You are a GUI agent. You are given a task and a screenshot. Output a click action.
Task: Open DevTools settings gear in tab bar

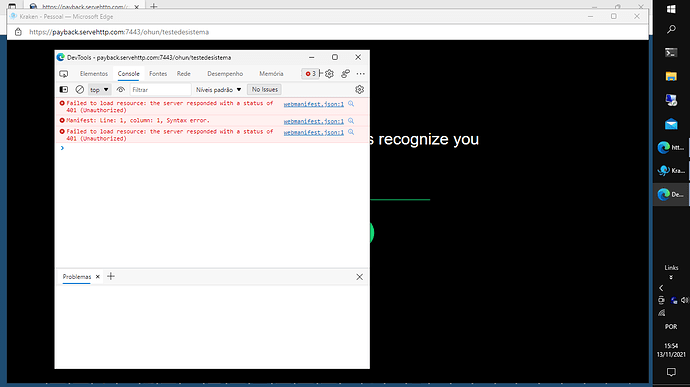330,74
